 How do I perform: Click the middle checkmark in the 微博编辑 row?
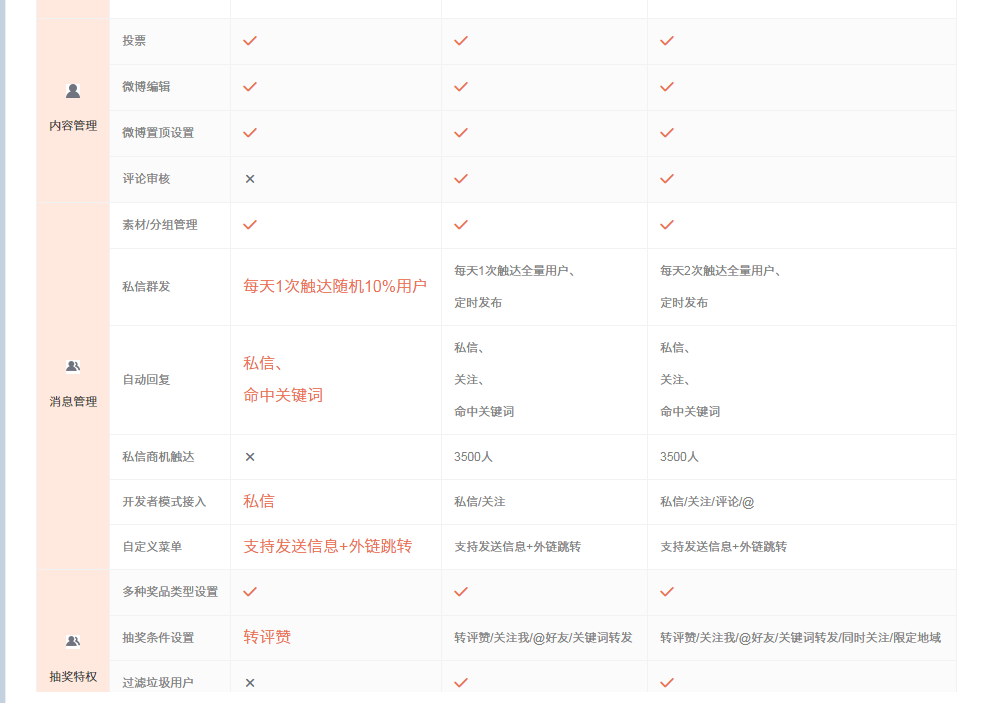click(x=461, y=87)
